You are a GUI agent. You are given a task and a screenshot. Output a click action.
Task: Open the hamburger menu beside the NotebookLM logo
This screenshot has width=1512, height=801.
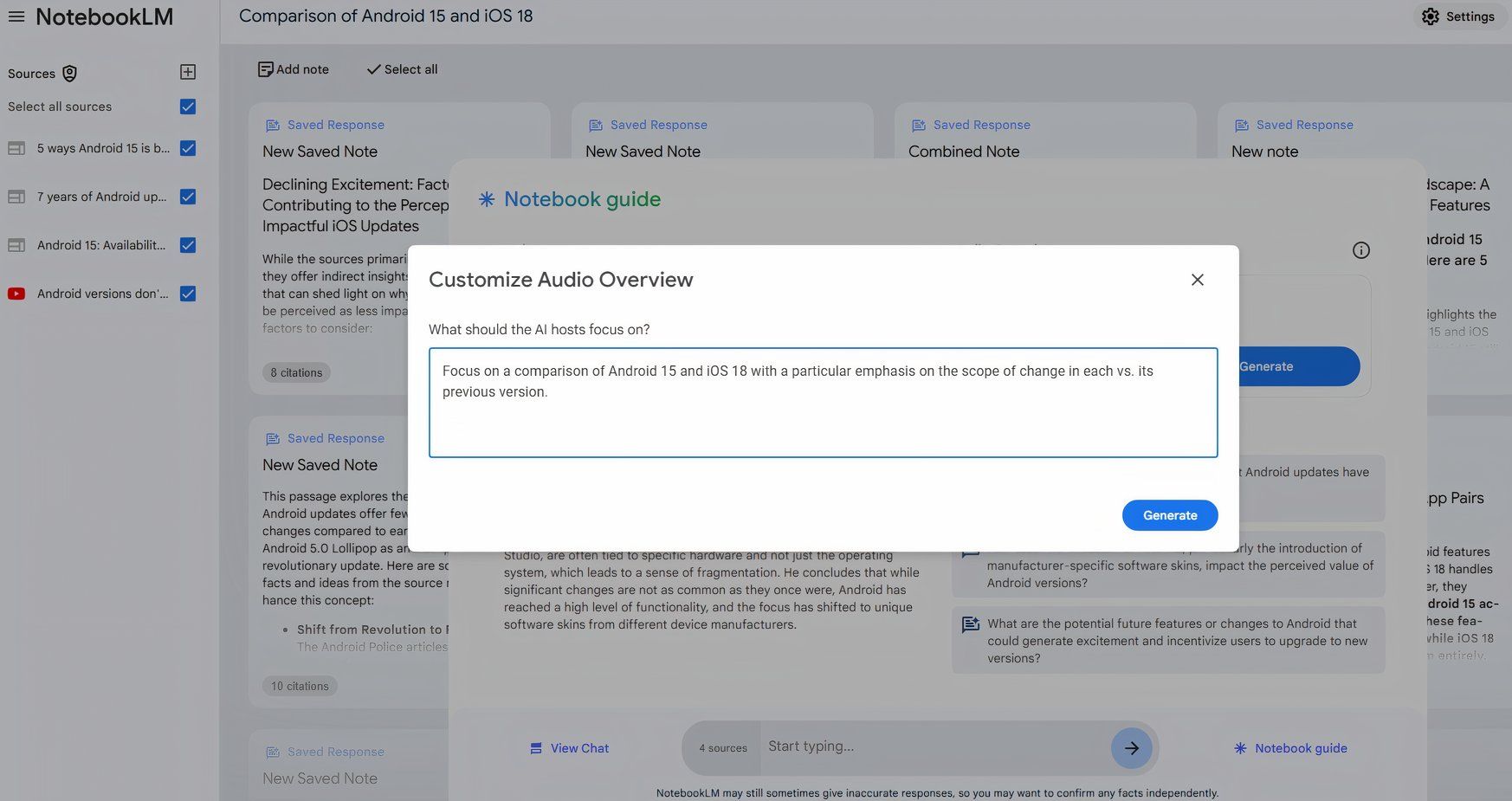click(16, 16)
